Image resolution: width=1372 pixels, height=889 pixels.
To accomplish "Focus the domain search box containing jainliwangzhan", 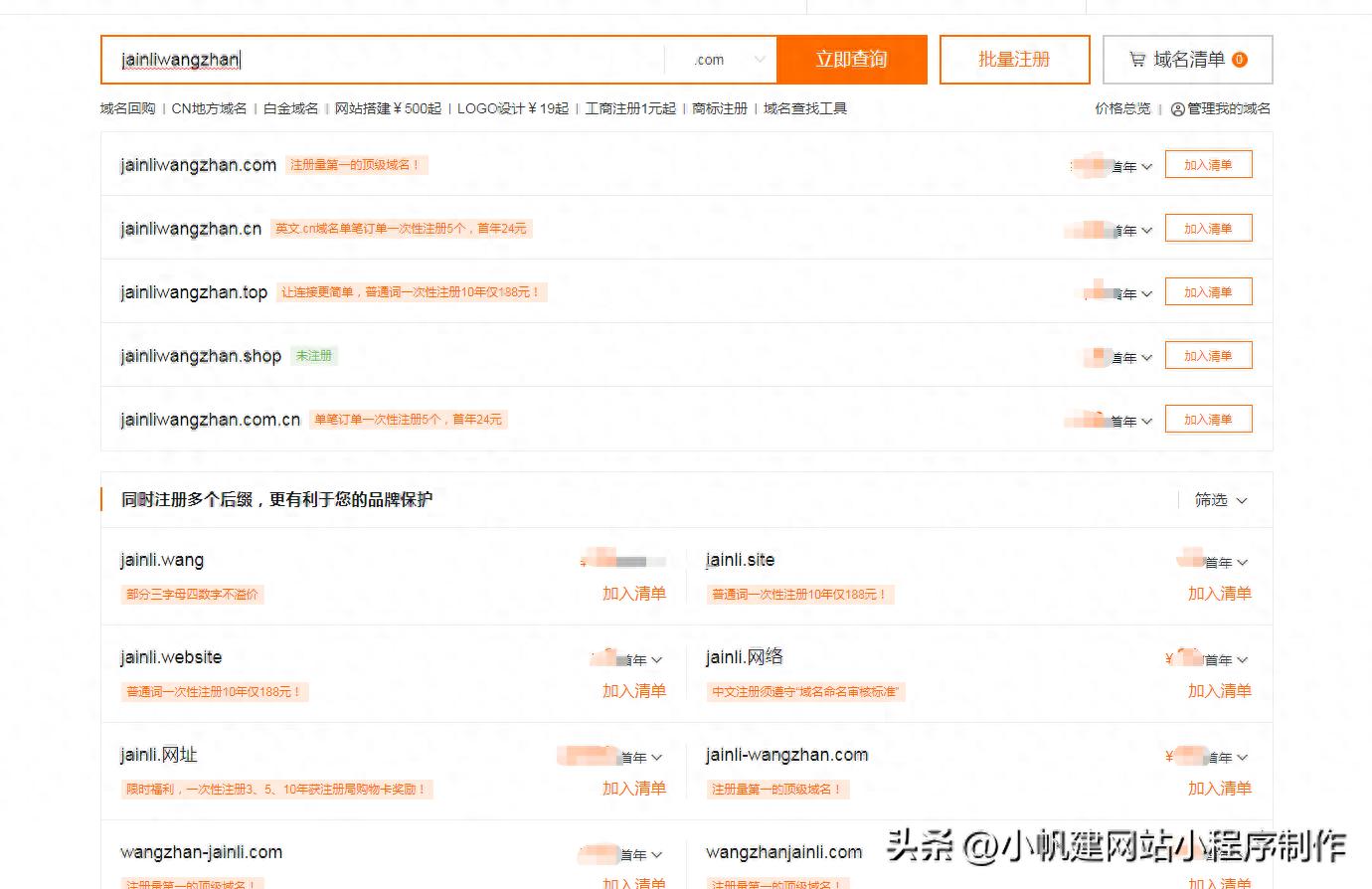I will (x=383, y=60).
